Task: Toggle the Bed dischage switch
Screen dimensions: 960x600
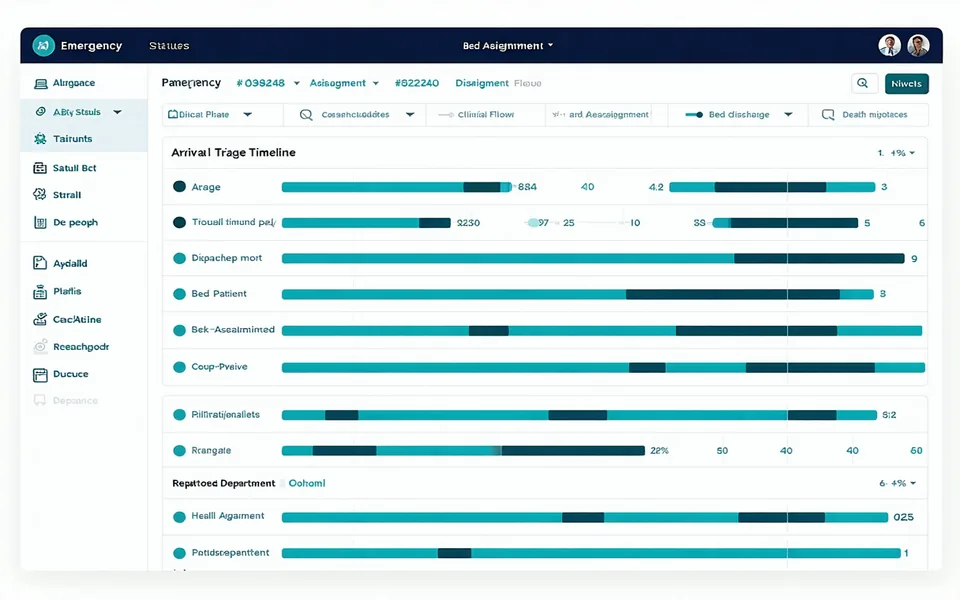Action: coord(694,114)
